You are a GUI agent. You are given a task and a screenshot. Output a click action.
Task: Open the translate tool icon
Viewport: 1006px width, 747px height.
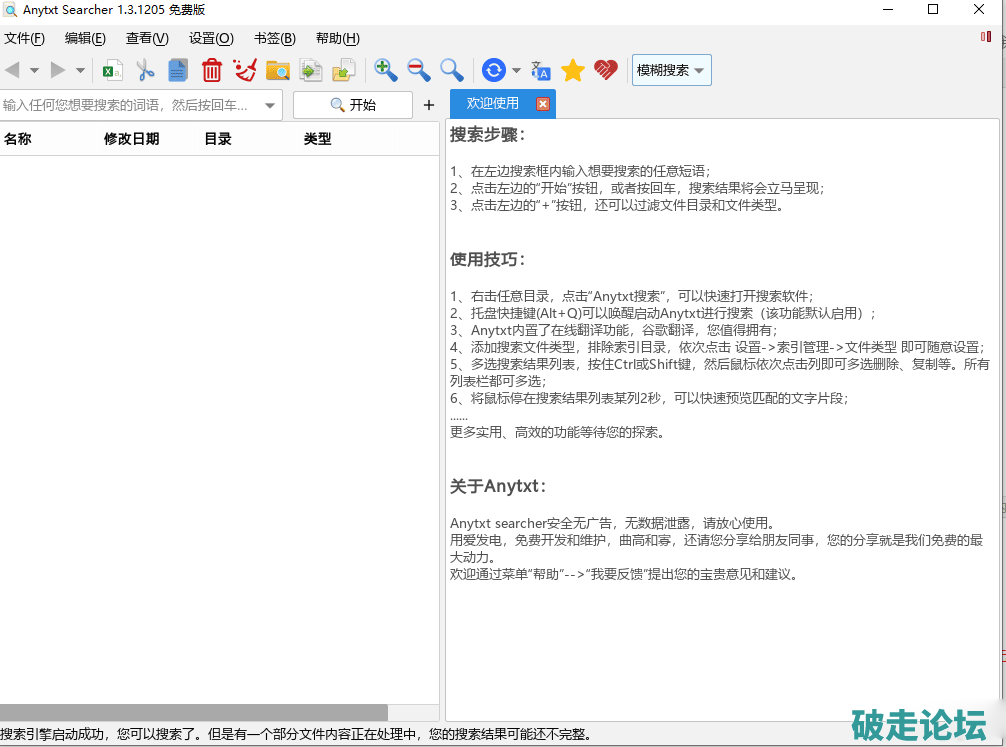pos(540,70)
